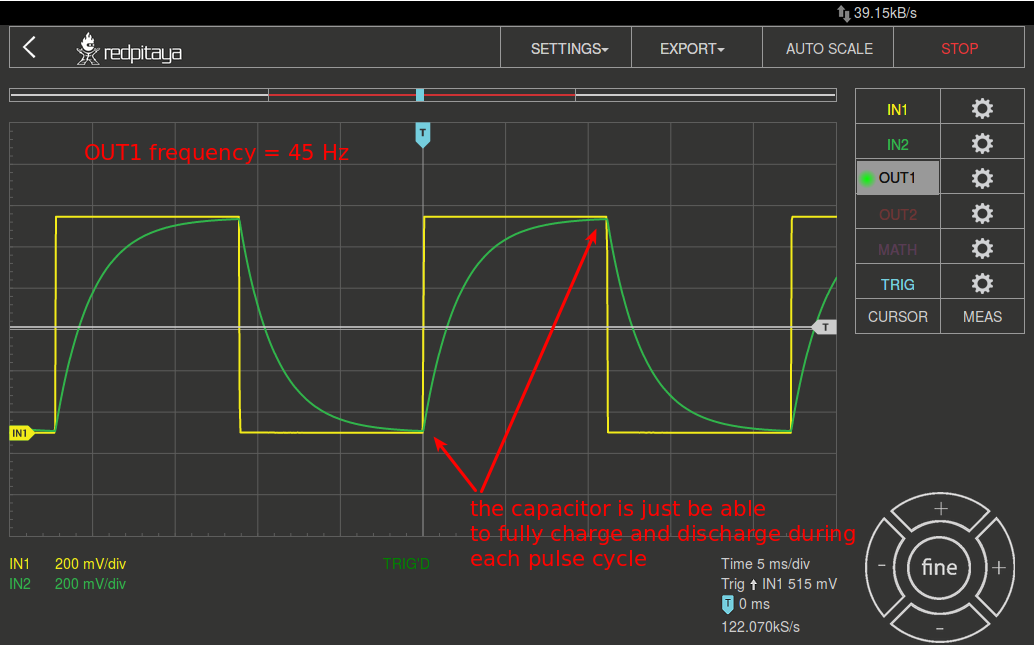Screen dimensions: 1034x645
Task: Click the yellow IN1 offset marker
Action: pos(21,433)
